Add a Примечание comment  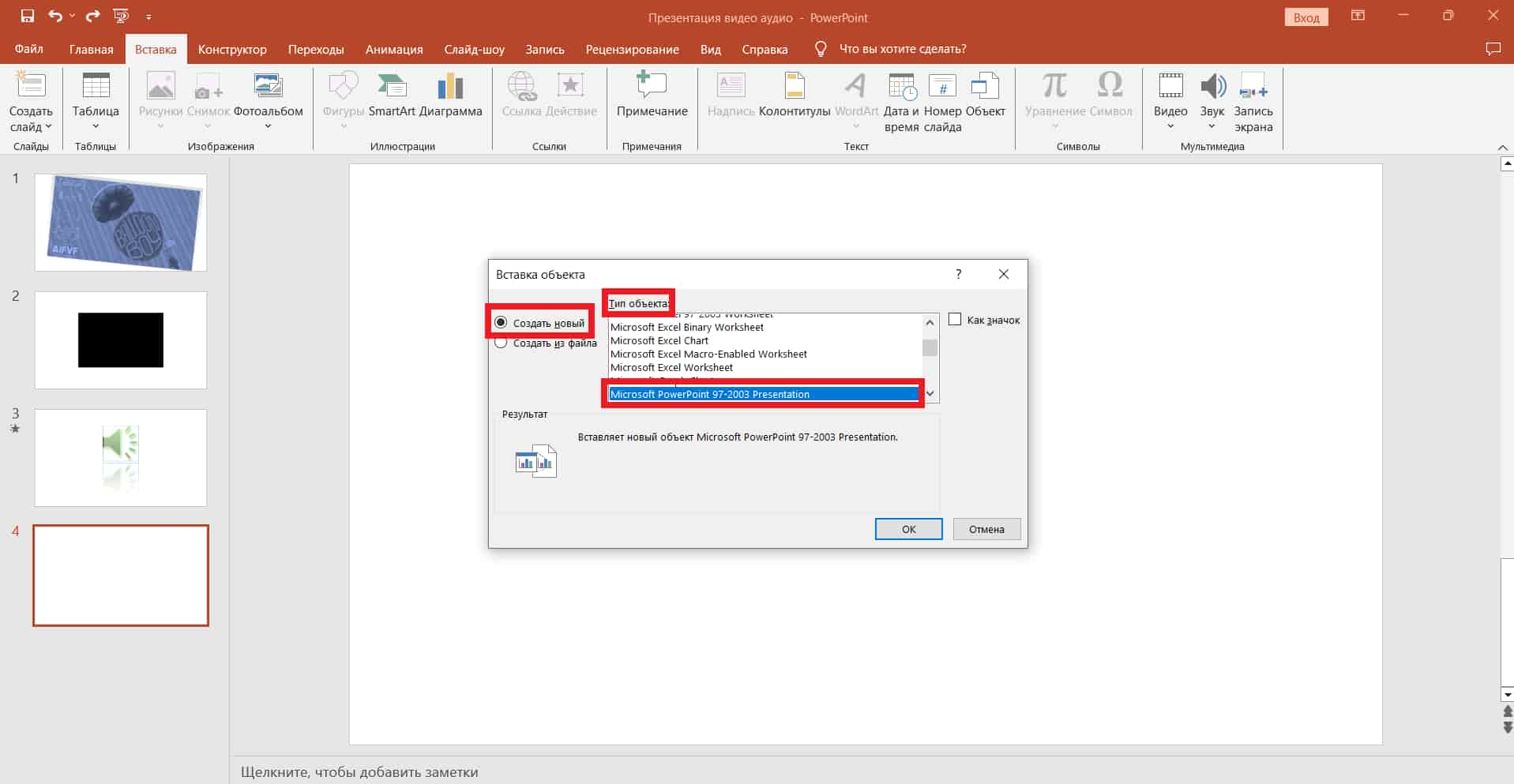coord(652,95)
